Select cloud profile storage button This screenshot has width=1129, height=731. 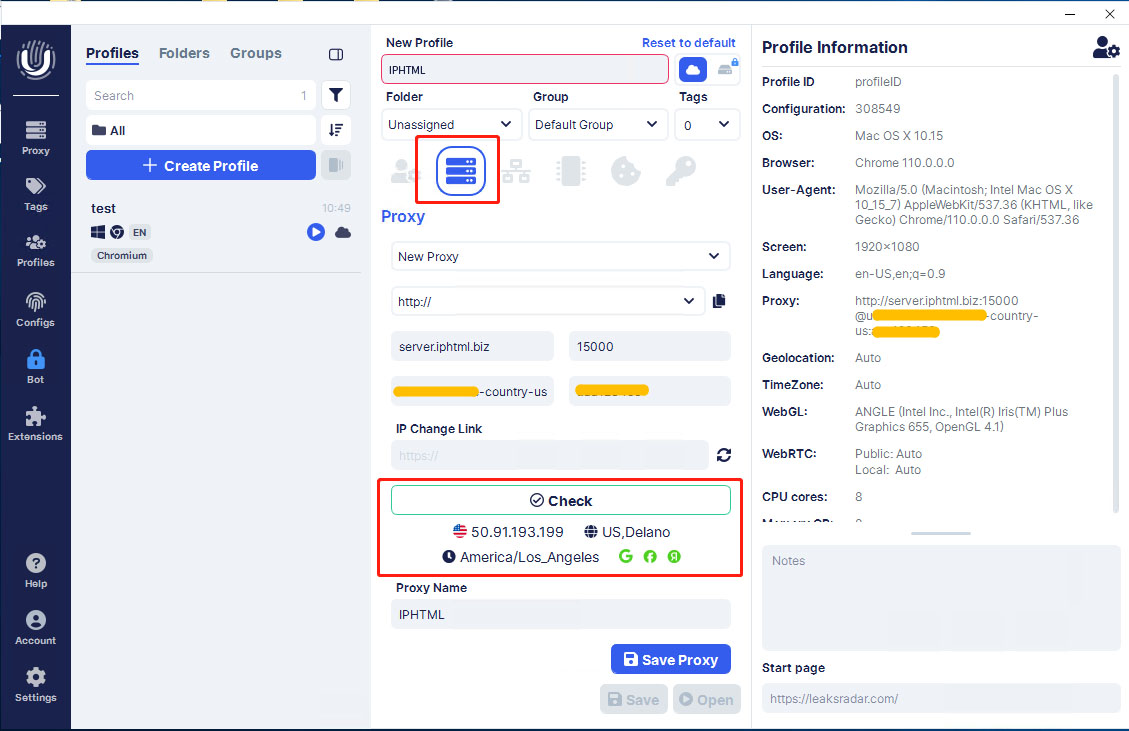pos(693,70)
